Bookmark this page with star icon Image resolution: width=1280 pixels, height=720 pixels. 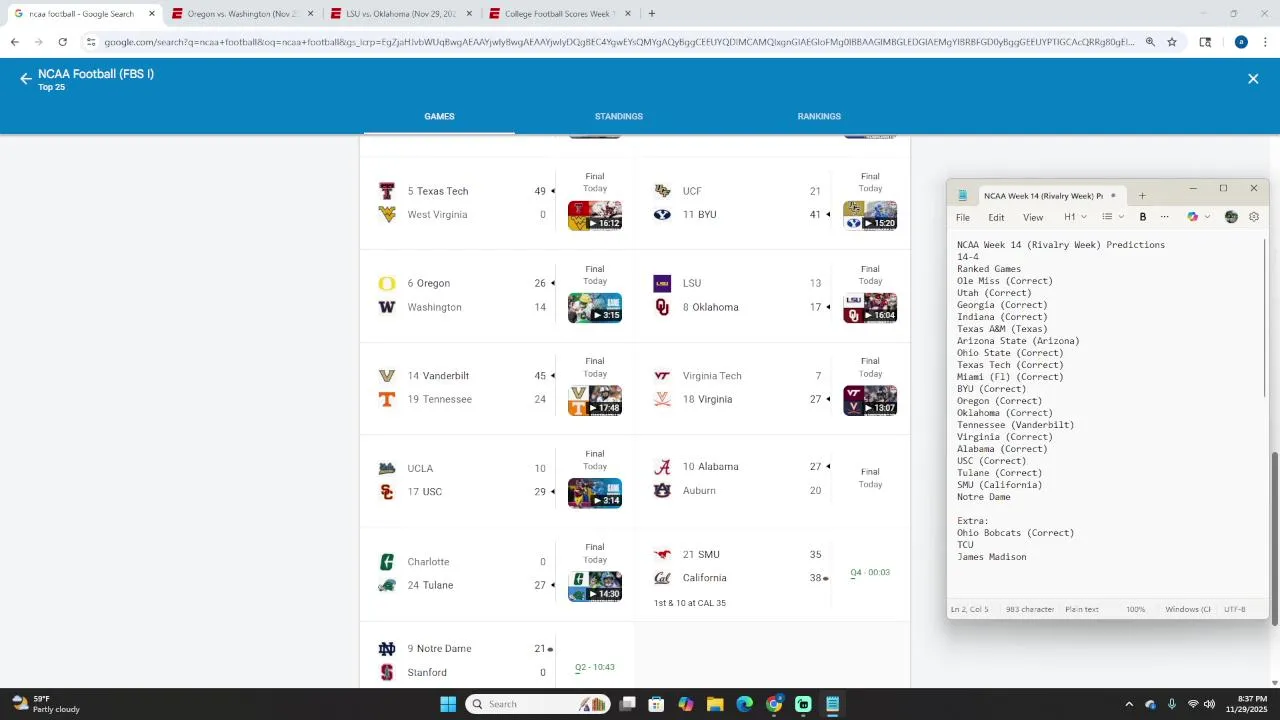(1172, 42)
